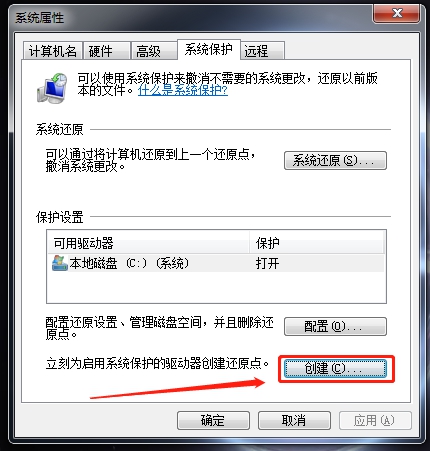Click the 打开 protection status cell

coord(267,263)
